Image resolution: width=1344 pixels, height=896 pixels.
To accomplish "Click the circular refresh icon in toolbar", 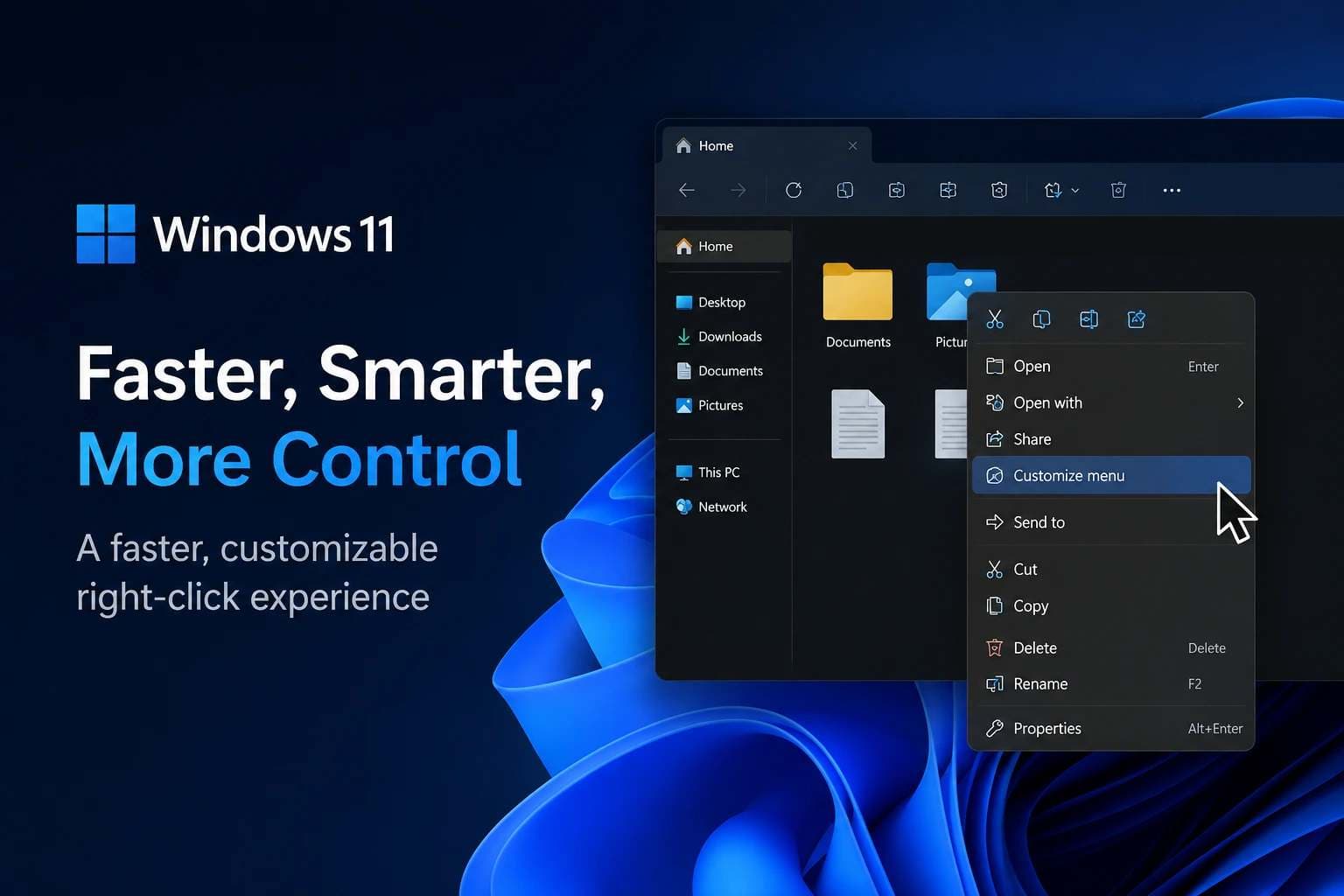I will pos(794,190).
